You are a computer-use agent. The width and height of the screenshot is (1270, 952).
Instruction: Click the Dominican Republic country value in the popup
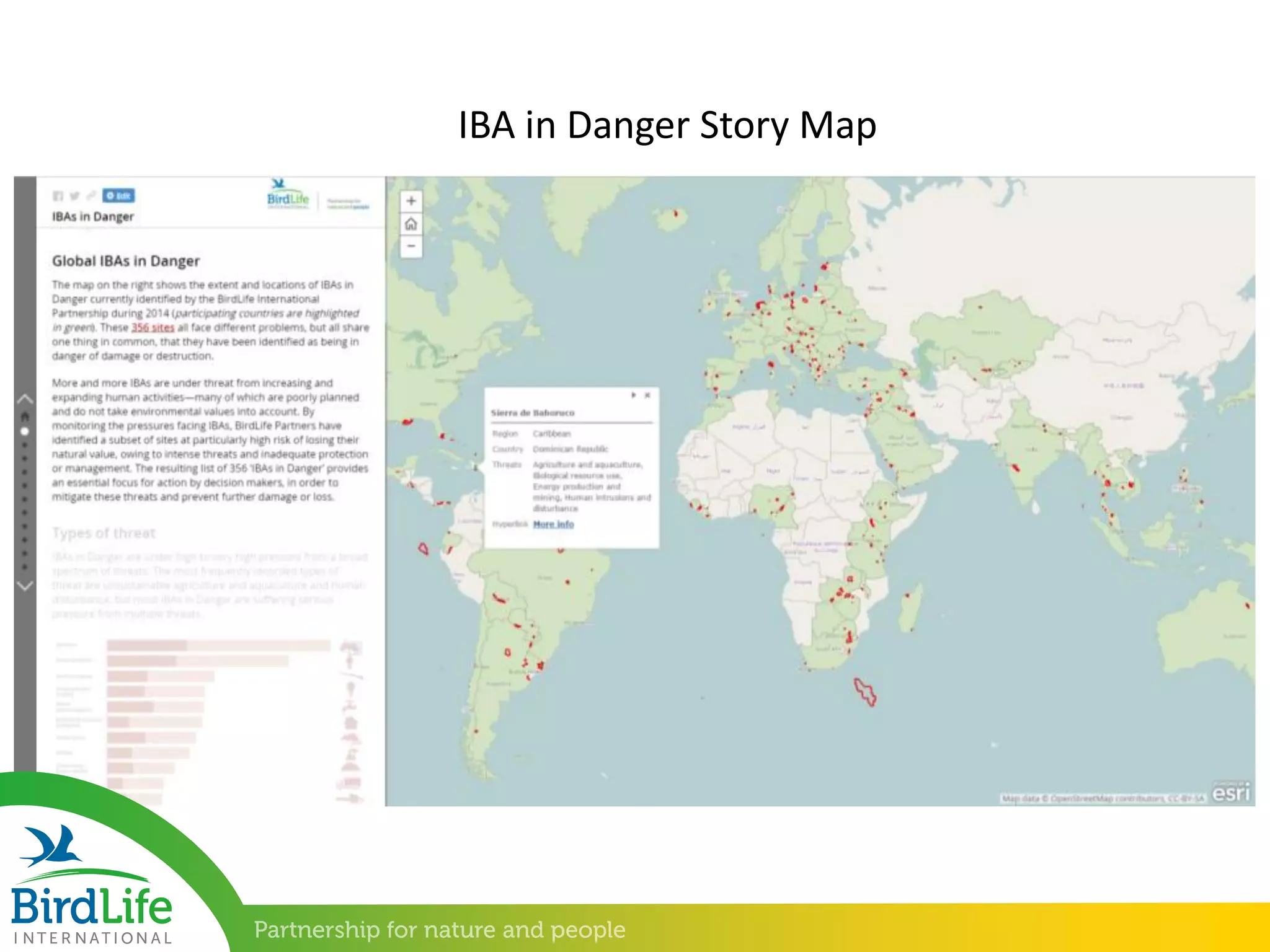pyautogui.click(x=571, y=449)
